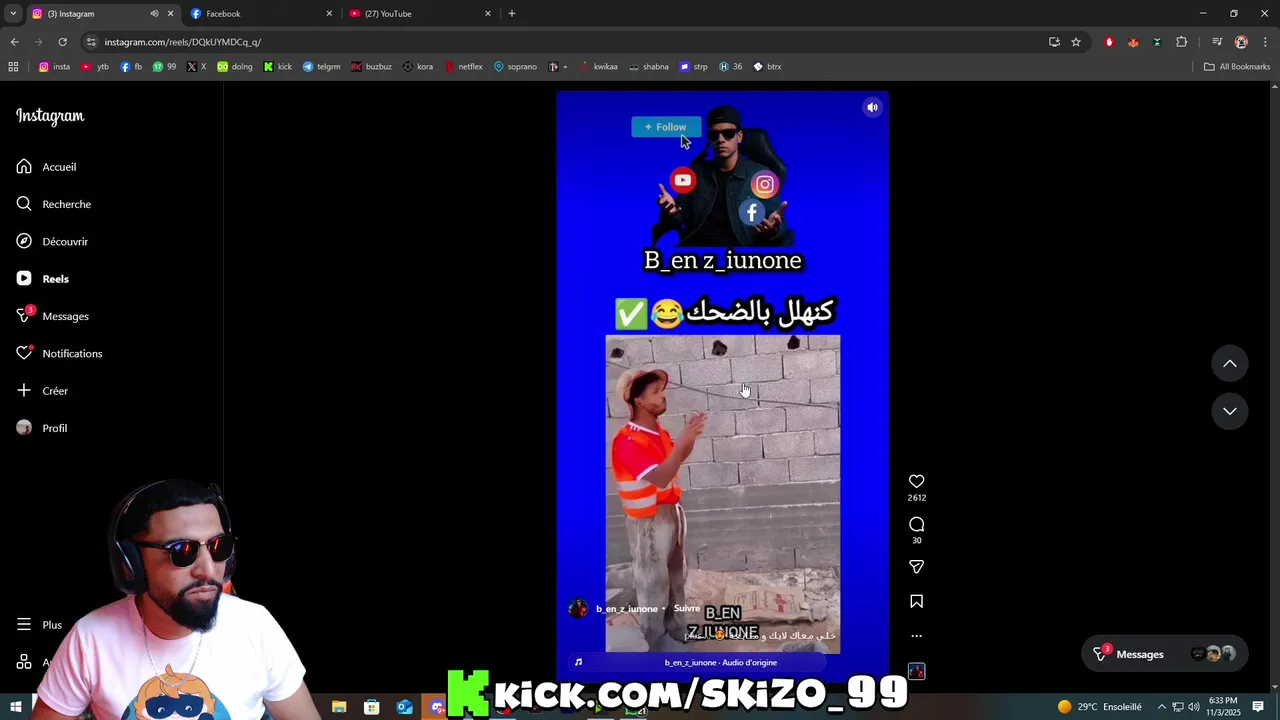Open the floating Messages panel button
1280x720 pixels.
(x=1165, y=654)
